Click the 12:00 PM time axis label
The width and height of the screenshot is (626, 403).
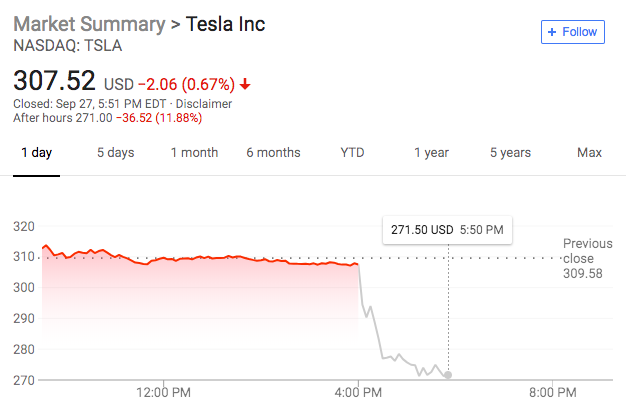click(x=163, y=391)
